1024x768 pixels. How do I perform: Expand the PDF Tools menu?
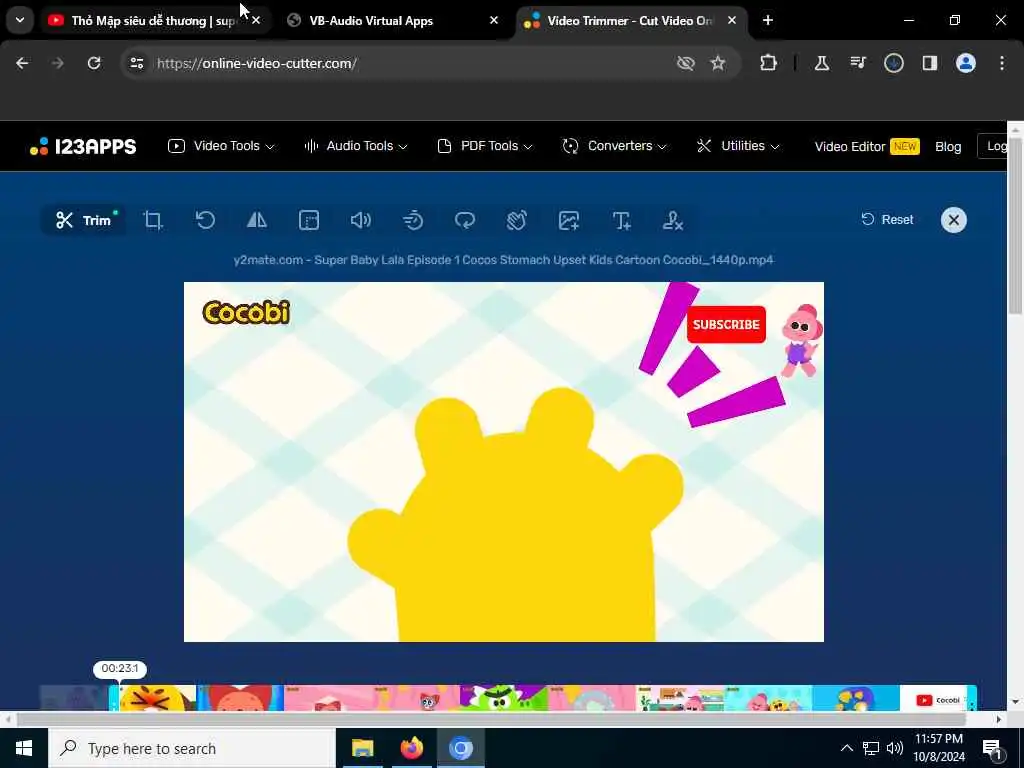point(485,146)
